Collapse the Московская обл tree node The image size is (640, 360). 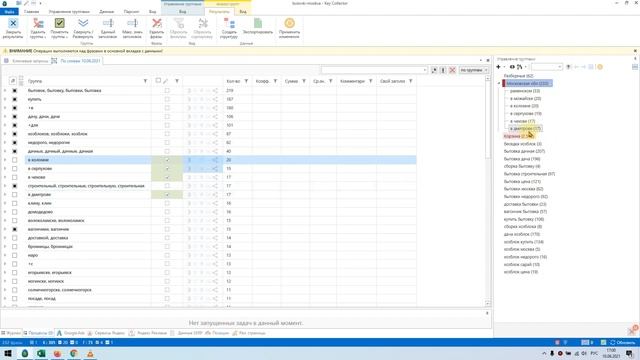499,83
